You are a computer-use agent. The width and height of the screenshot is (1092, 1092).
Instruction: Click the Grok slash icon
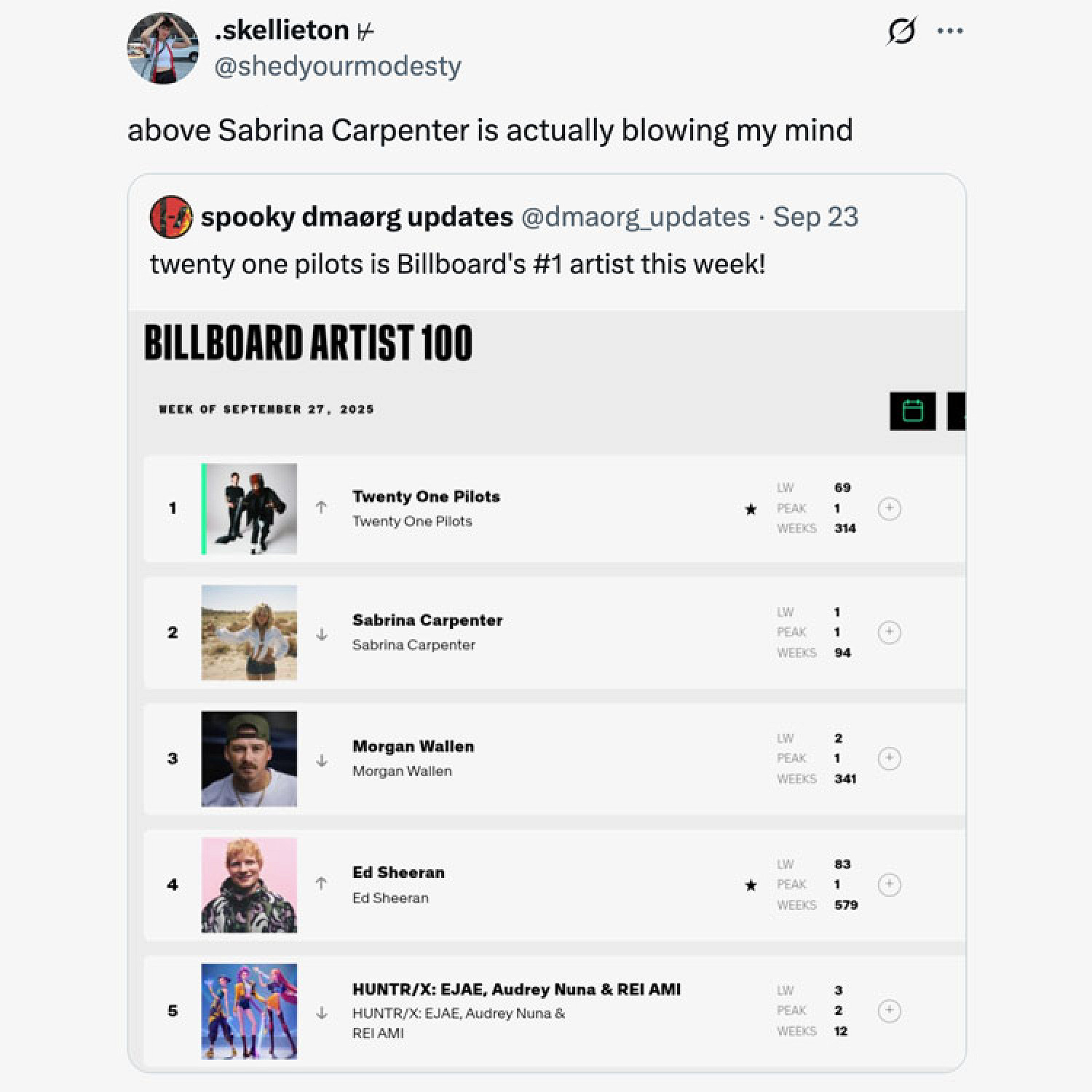point(901,31)
